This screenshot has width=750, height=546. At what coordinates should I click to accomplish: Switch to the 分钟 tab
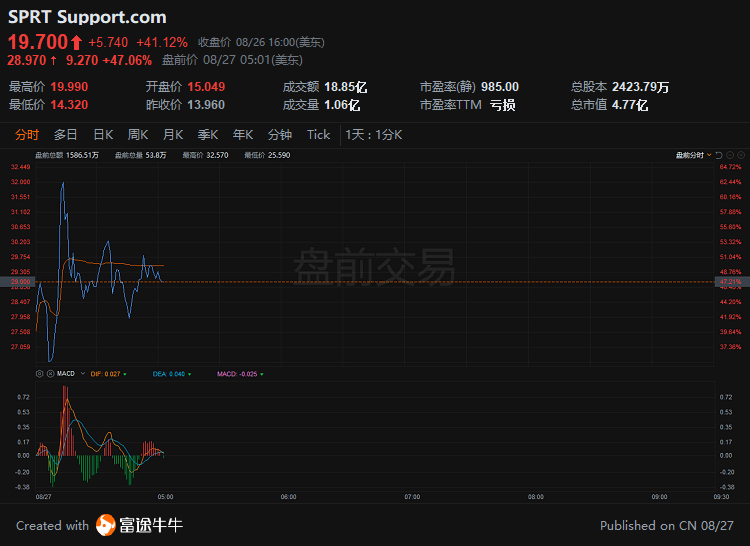(x=280, y=135)
